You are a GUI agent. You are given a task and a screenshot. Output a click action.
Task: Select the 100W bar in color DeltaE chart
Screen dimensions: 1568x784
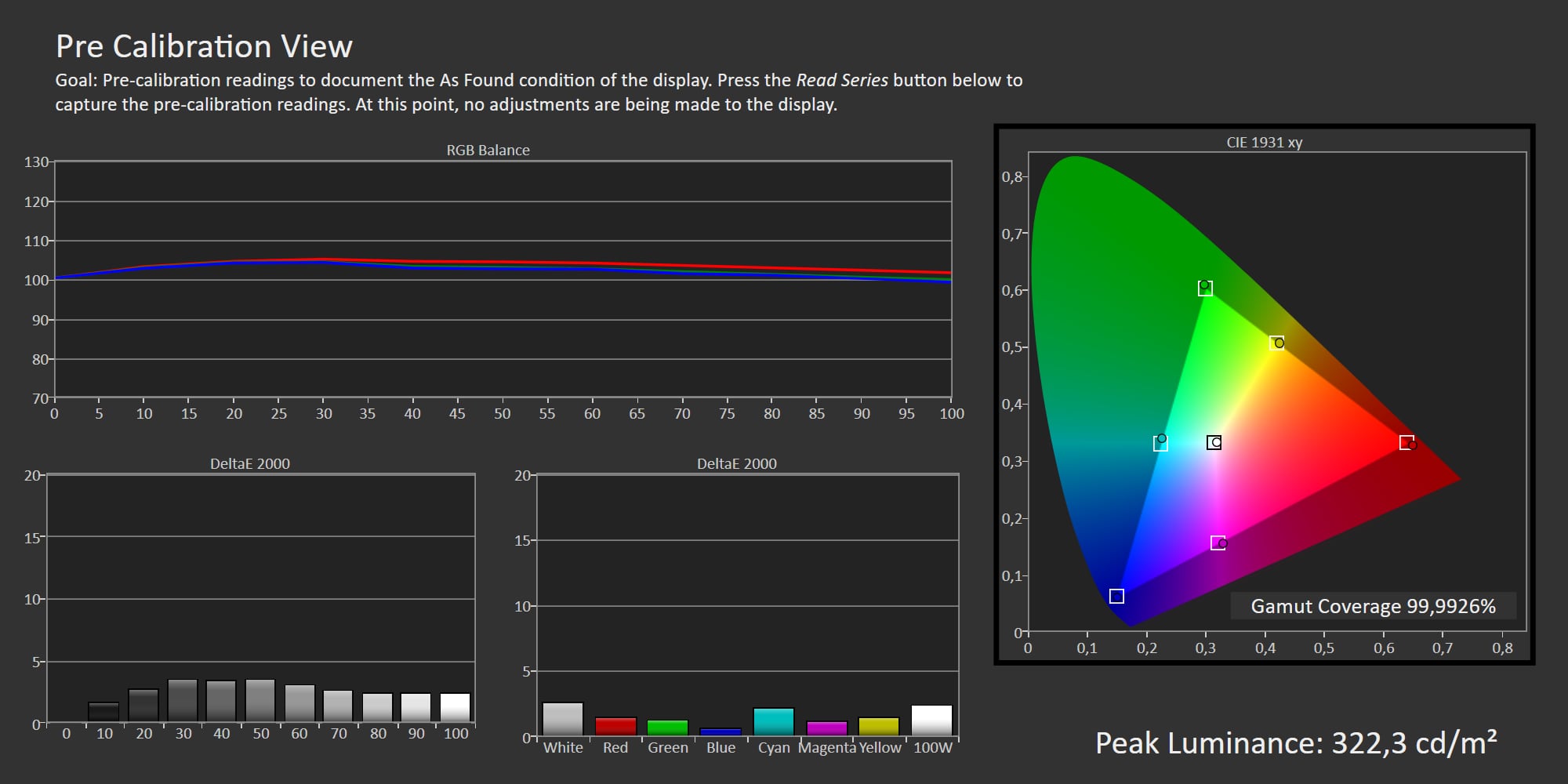click(931, 720)
